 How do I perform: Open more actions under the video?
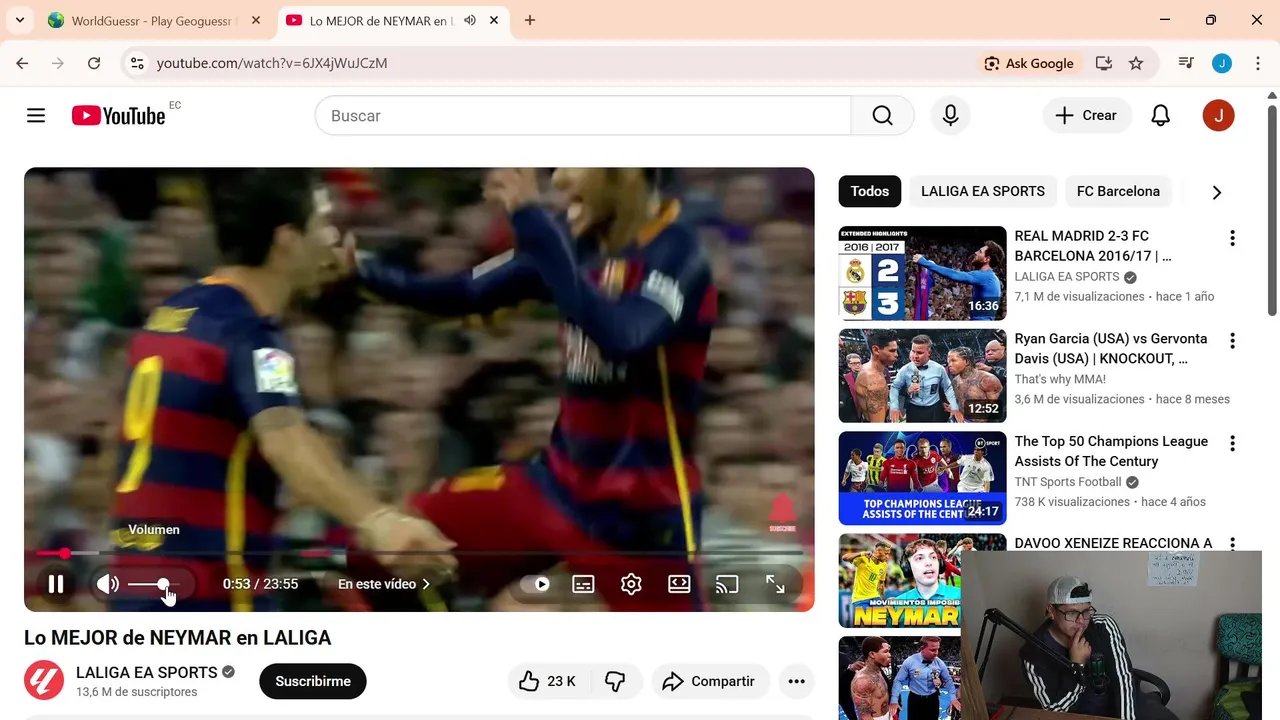[796, 681]
